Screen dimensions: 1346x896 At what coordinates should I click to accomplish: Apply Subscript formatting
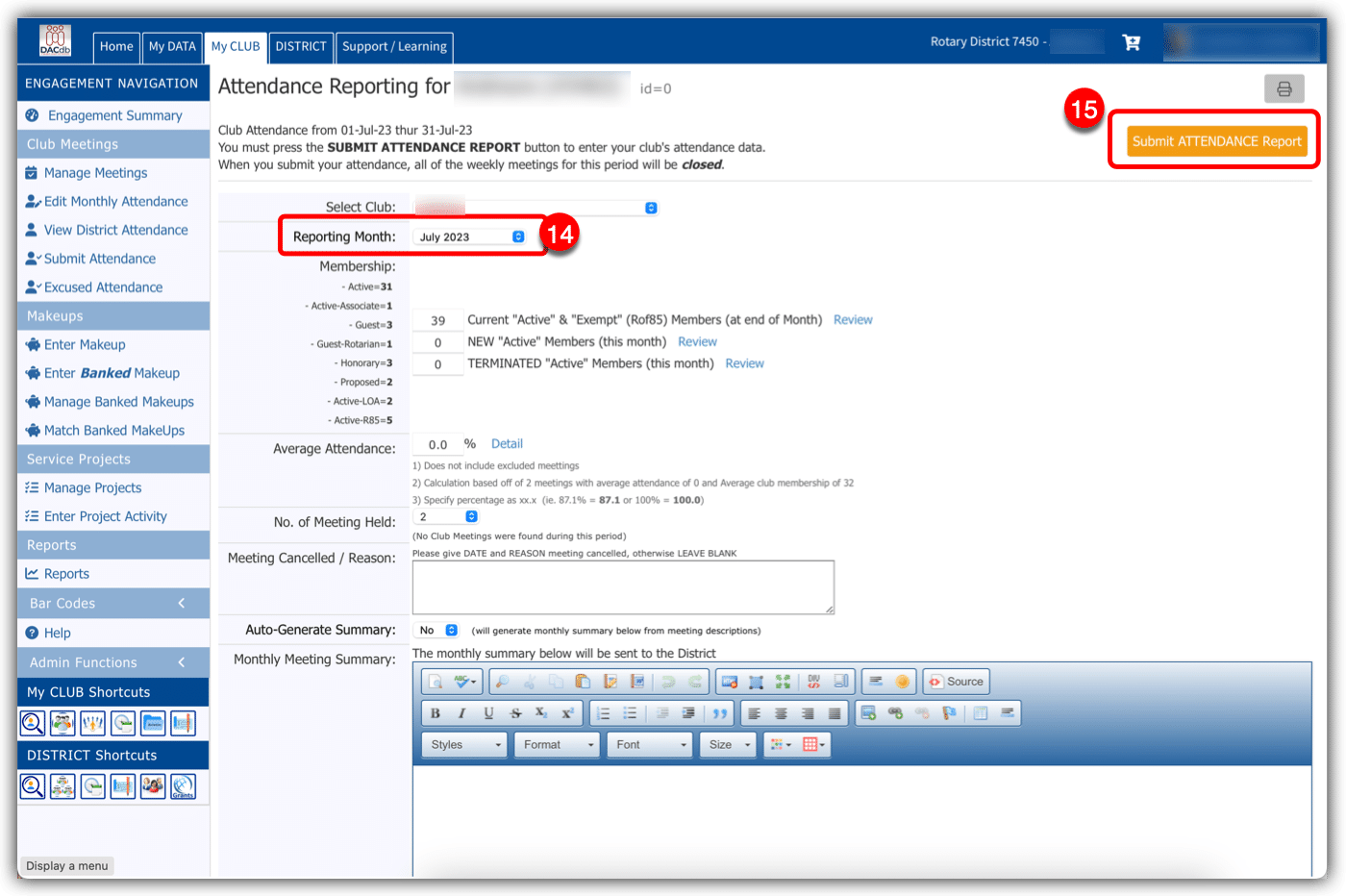(541, 713)
